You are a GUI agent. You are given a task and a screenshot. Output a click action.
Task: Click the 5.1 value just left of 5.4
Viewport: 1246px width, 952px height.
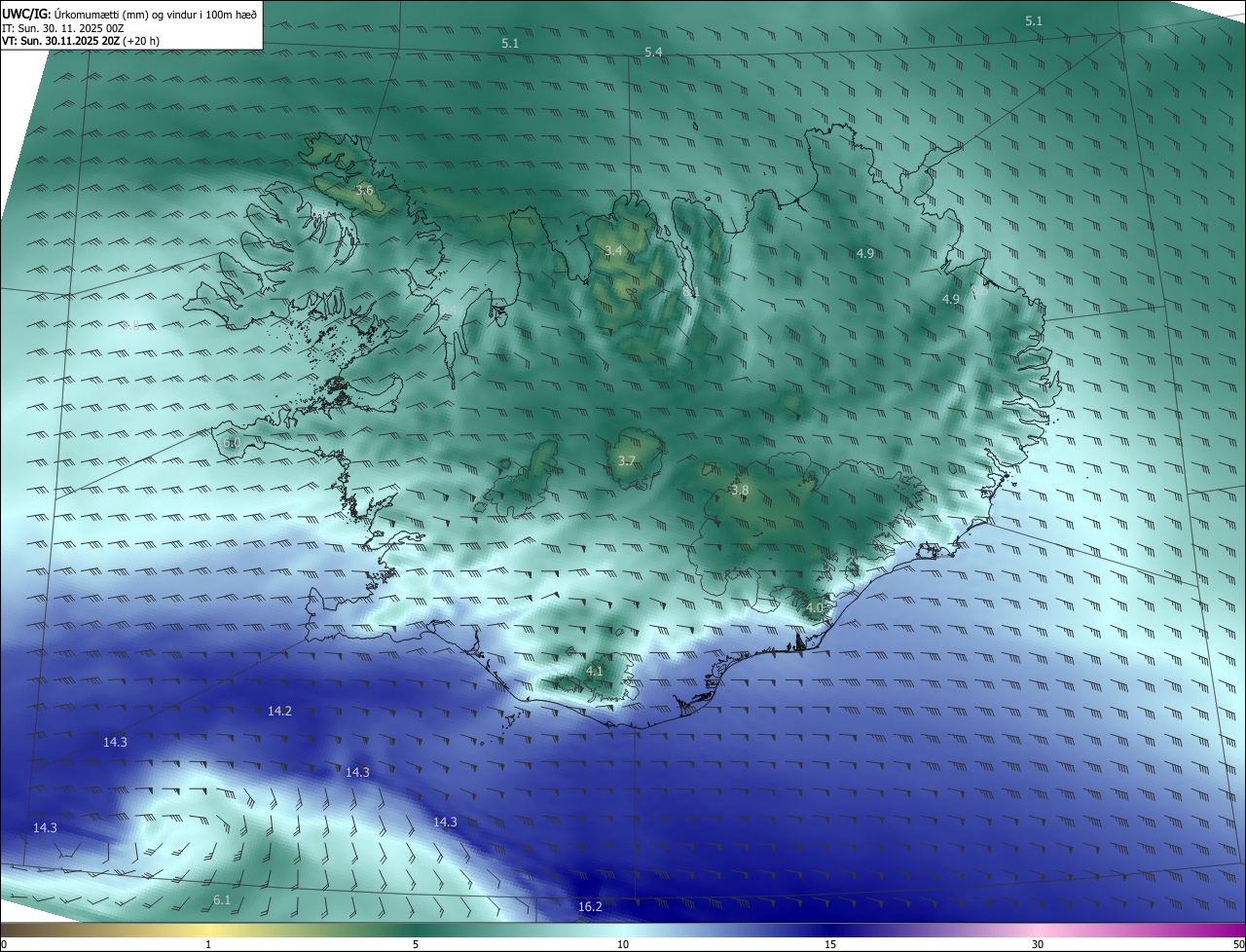pos(510,44)
